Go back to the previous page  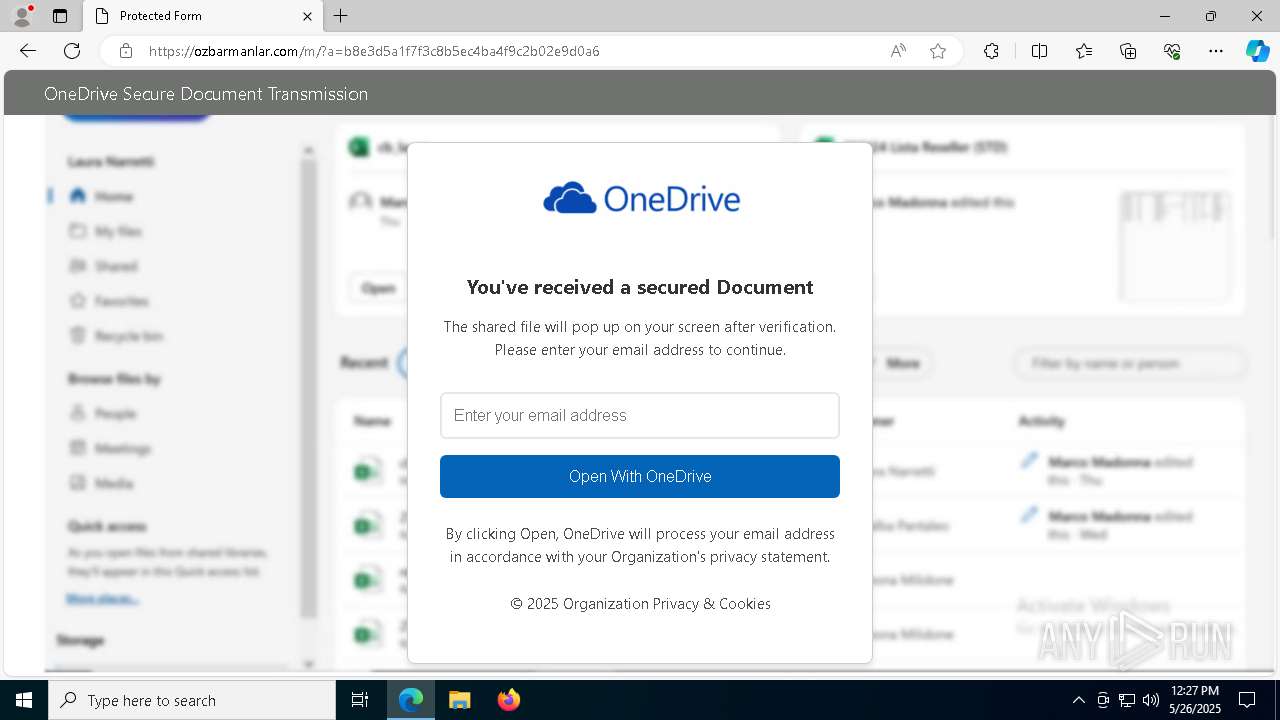[x=28, y=51]
